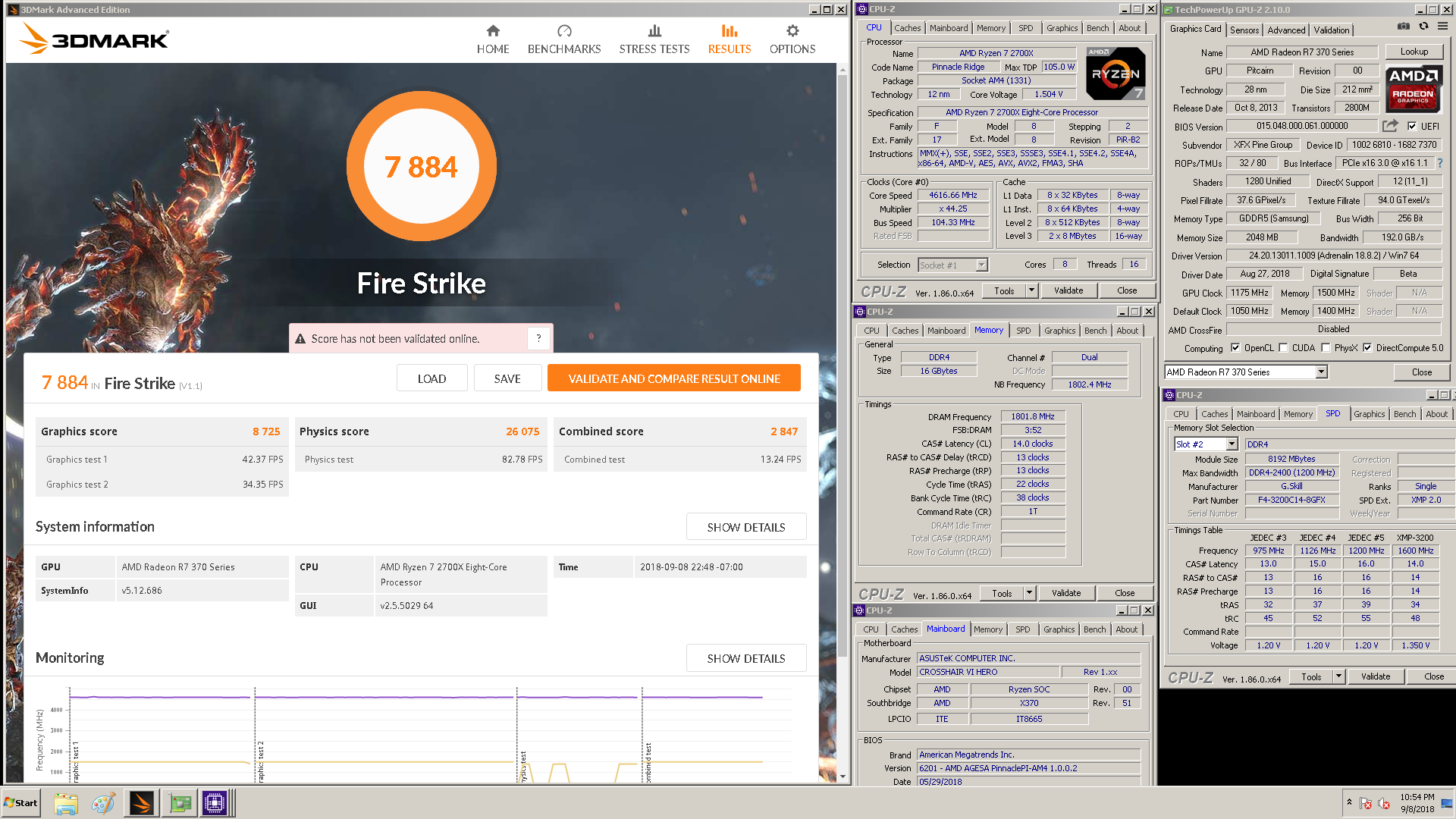1456x819 pixels.
Task: Click Validate in the top CPU-Z window
Action: click(x=1068, y=290)
